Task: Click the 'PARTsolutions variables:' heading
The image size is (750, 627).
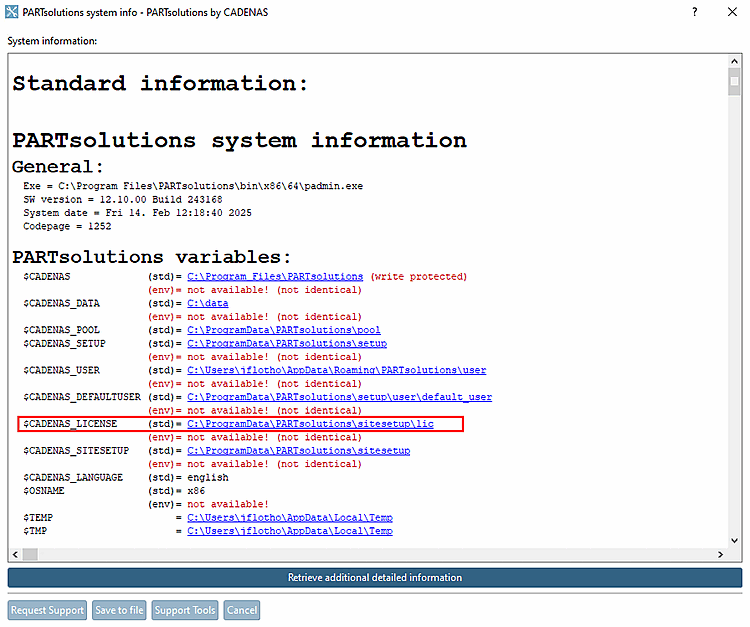Action: pyautogui.click(x=152, y=257)
